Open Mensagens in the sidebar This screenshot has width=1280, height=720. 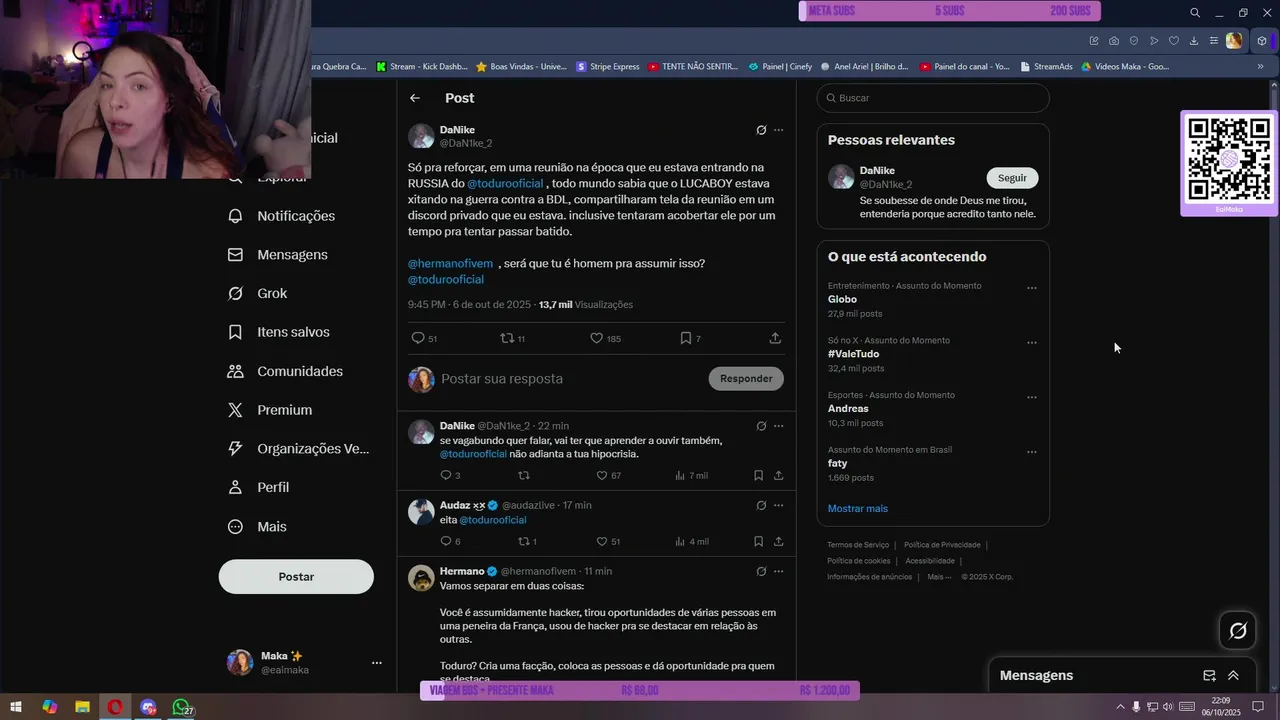[x=279, y=255]
